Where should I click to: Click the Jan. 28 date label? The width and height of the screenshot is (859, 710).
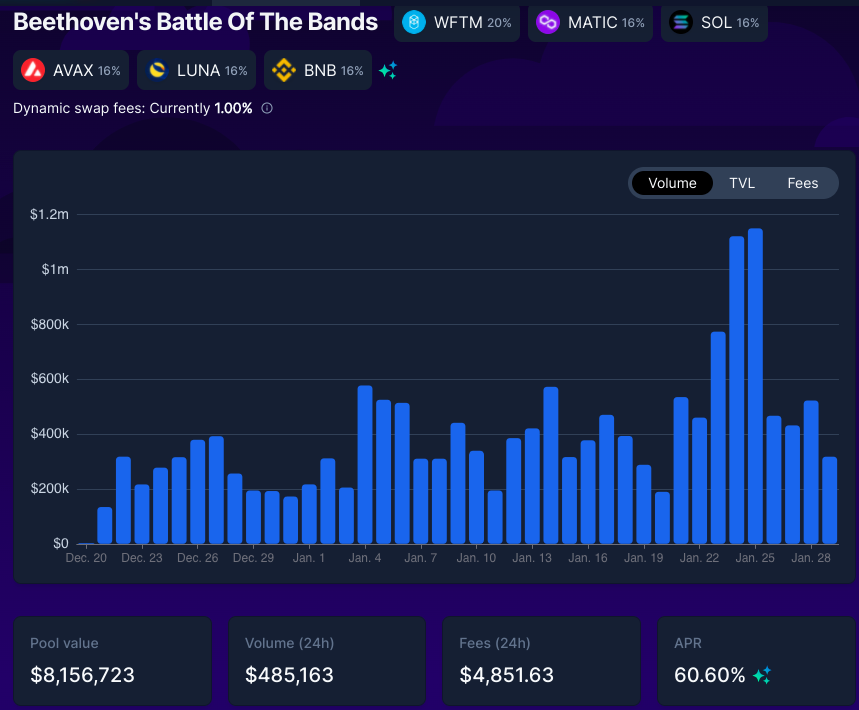coord(811,558)
